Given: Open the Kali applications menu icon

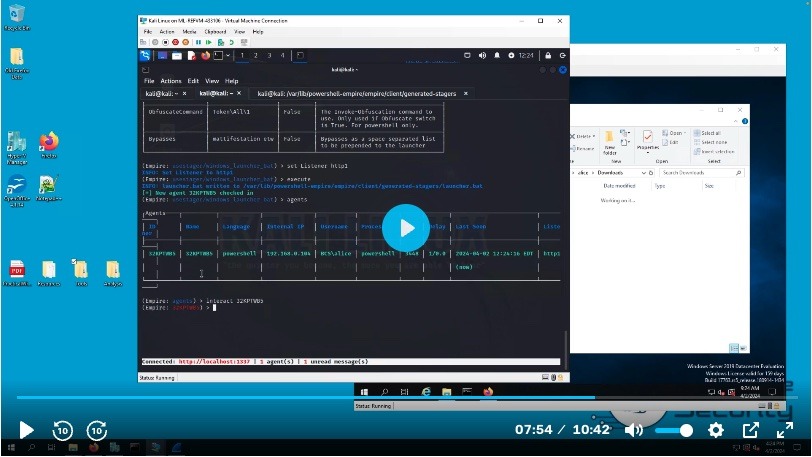Looking at the screenshot, I should [148, 56].
